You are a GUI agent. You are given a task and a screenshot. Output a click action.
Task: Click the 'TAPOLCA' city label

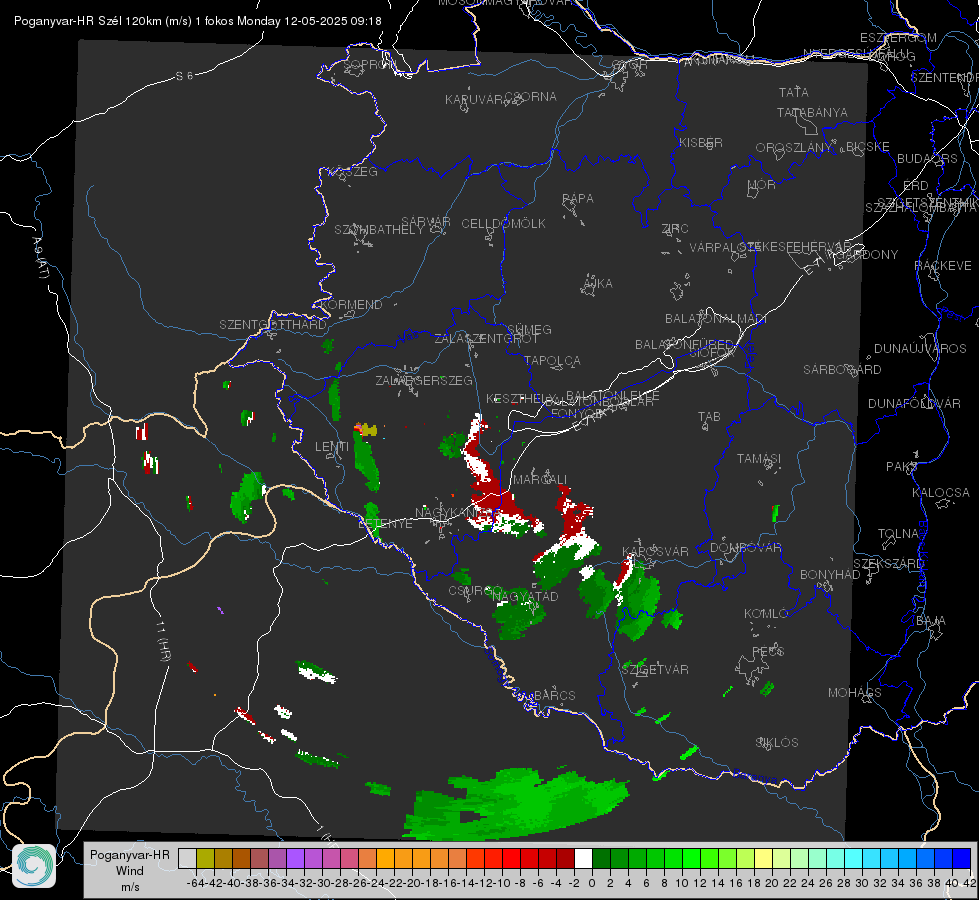[x=553, y=361]
